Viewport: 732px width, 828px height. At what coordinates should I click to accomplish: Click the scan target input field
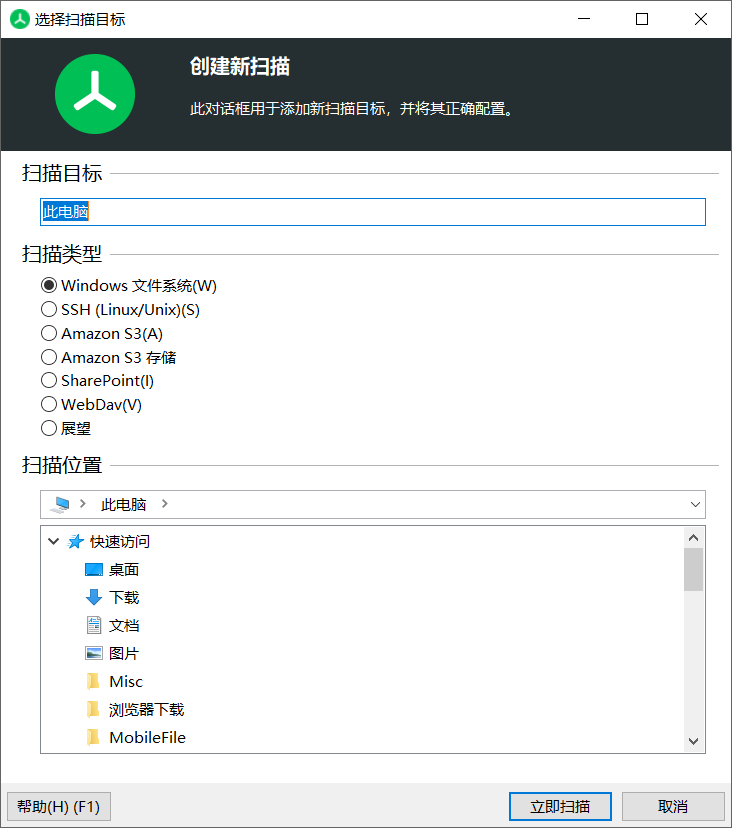click(373, 212)
